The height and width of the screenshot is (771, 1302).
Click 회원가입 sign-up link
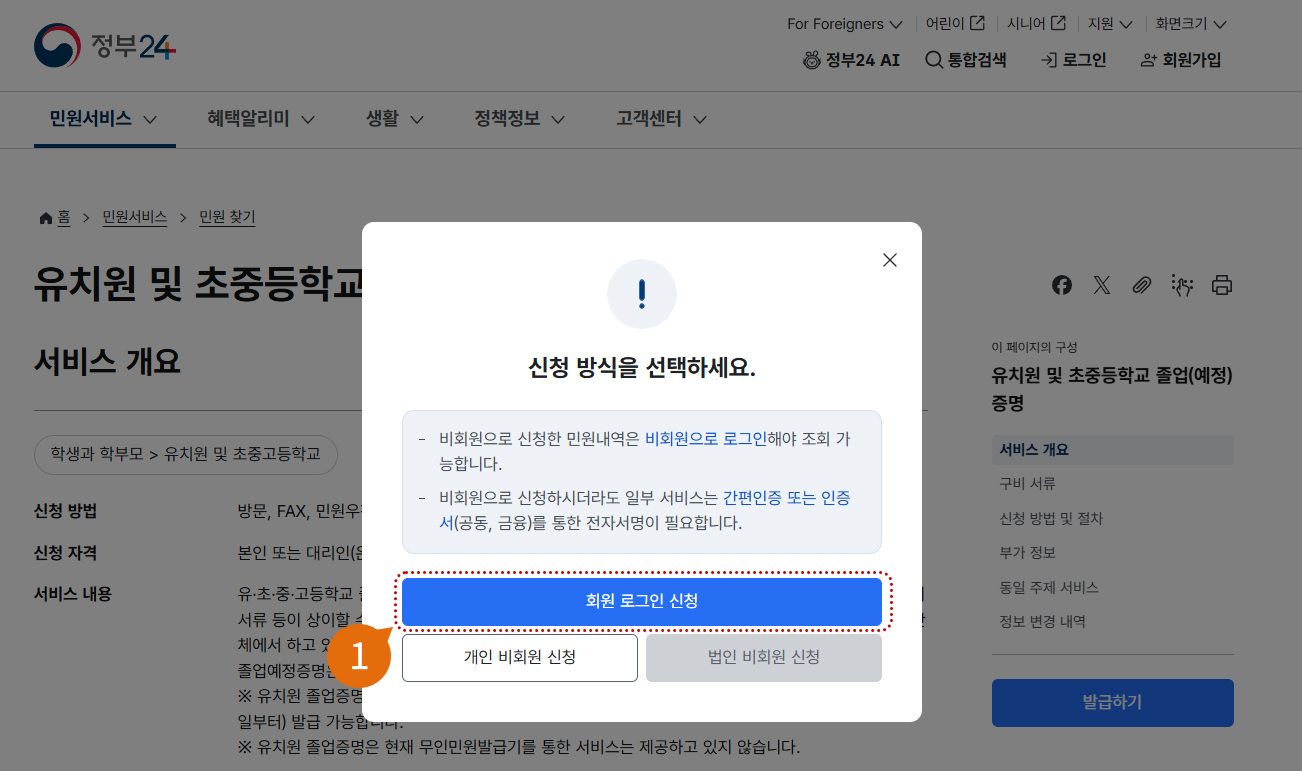click(x=1181, y=60)
